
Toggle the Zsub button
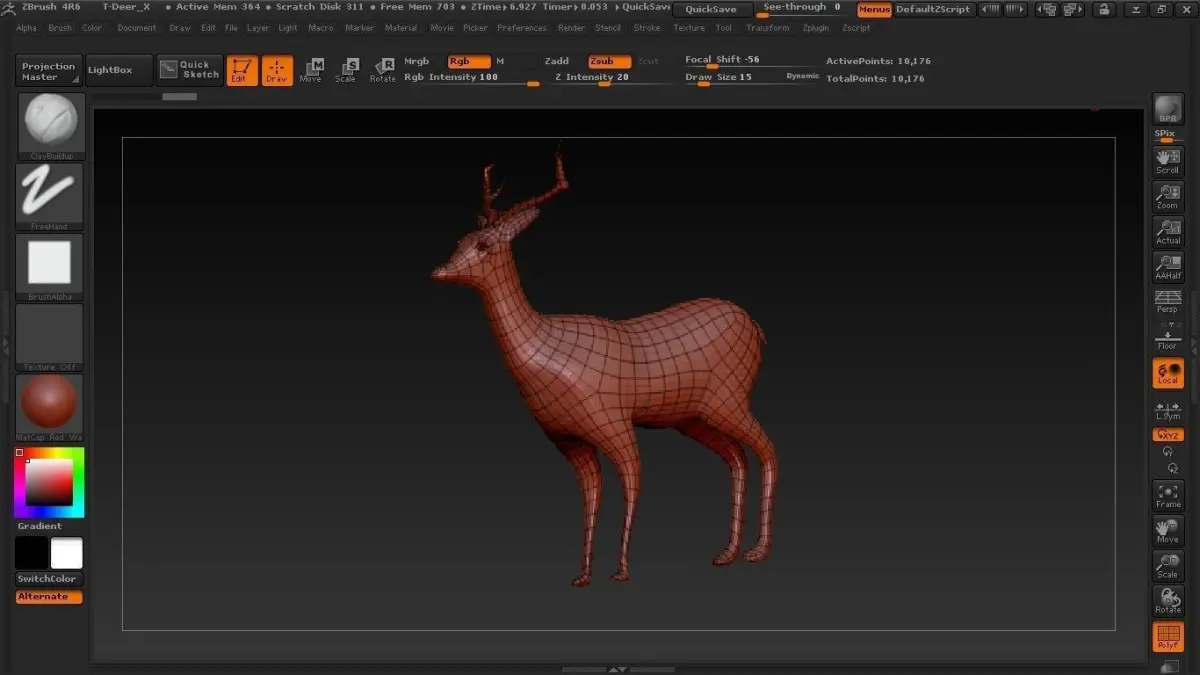click(x=609, y=62)
